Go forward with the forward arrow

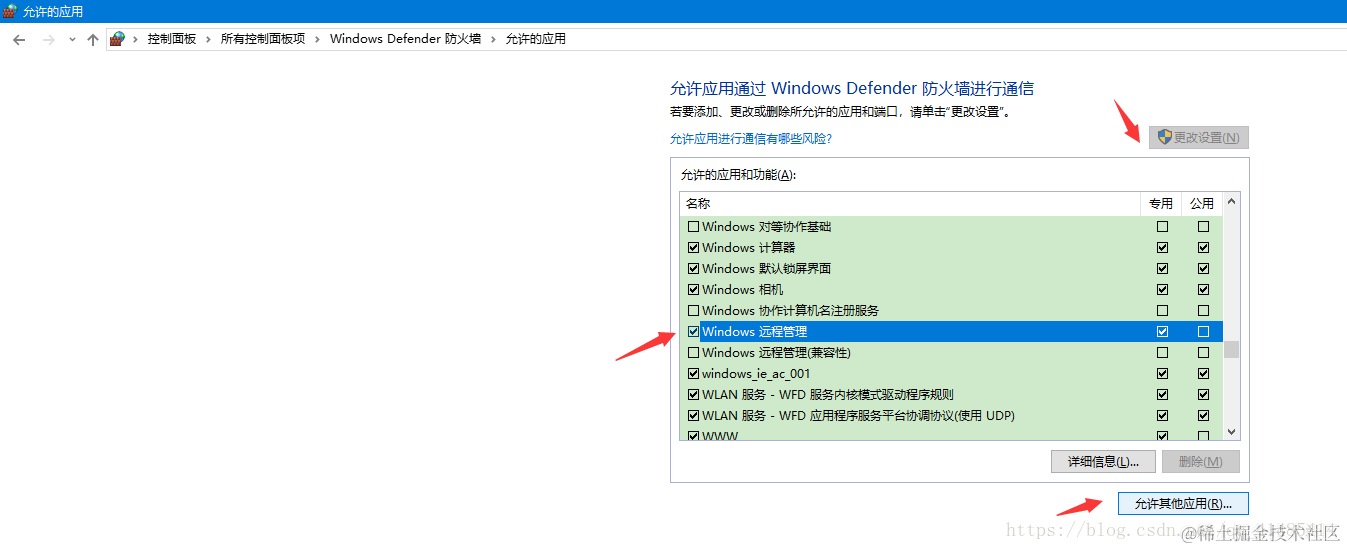tap(48, 39)
